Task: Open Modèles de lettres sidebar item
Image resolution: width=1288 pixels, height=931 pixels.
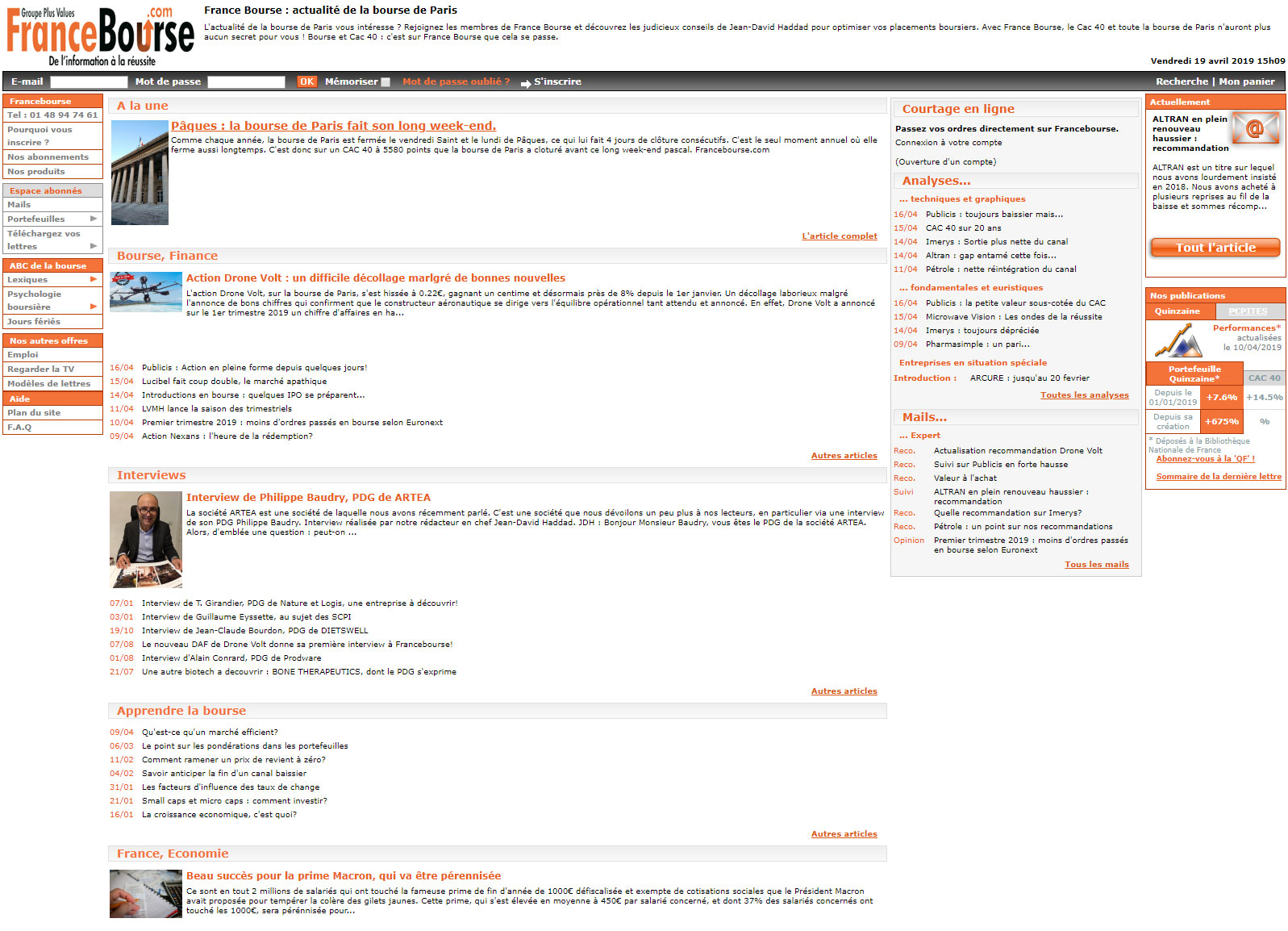Action: (52, 383)
